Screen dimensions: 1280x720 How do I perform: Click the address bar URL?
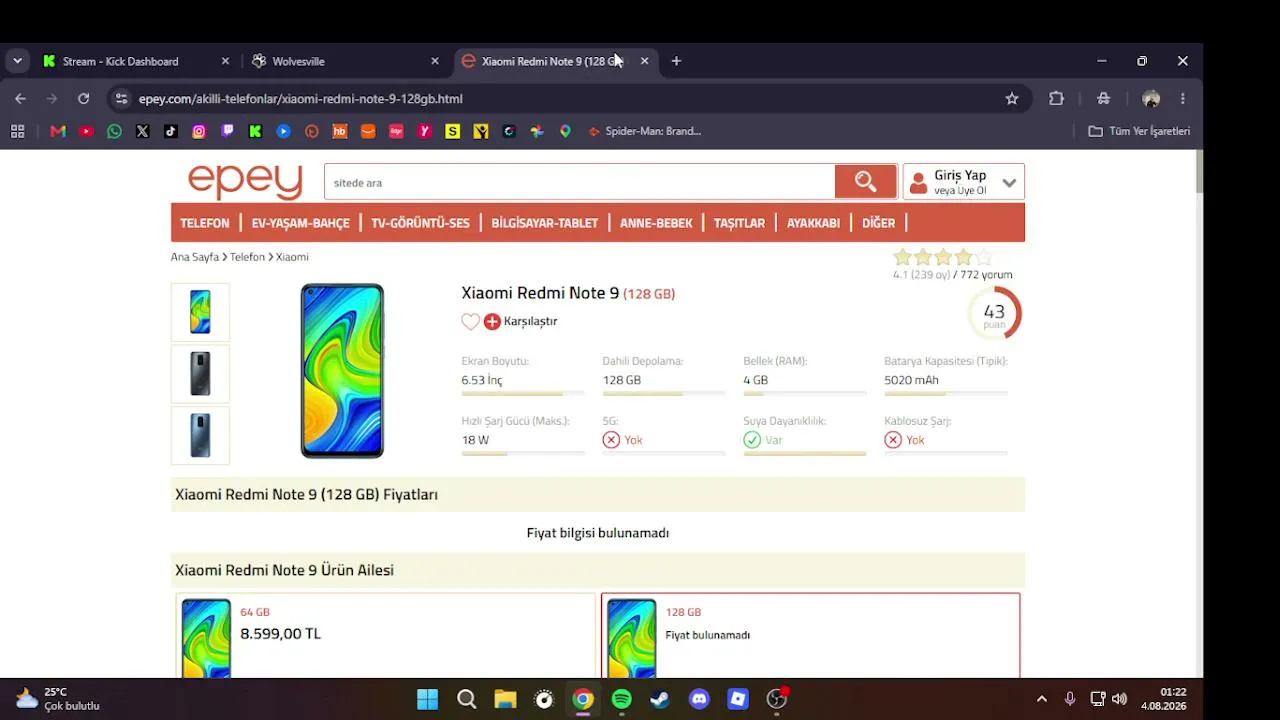click(x=300, y=99)
